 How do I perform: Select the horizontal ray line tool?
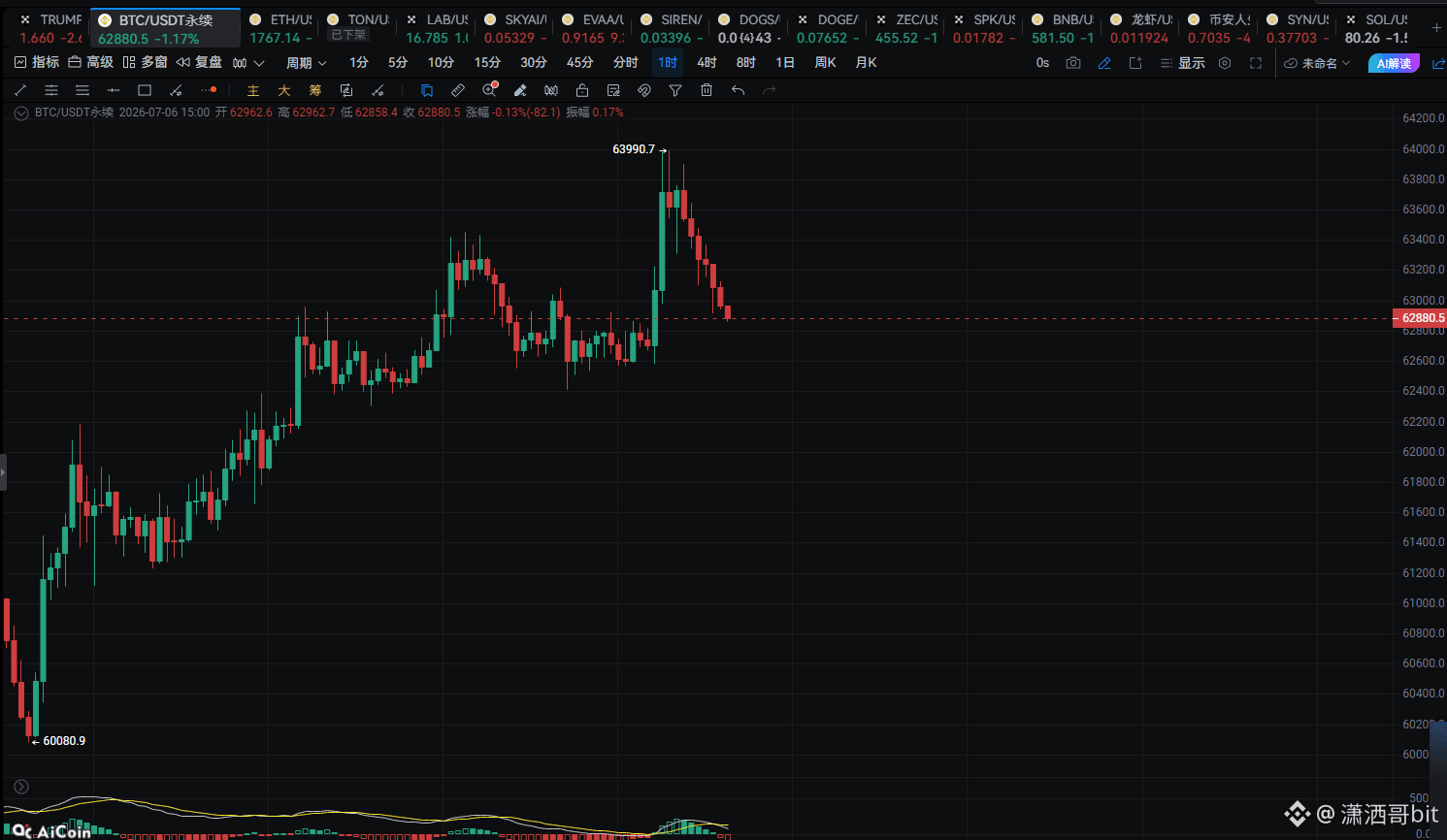coord(114,90)
